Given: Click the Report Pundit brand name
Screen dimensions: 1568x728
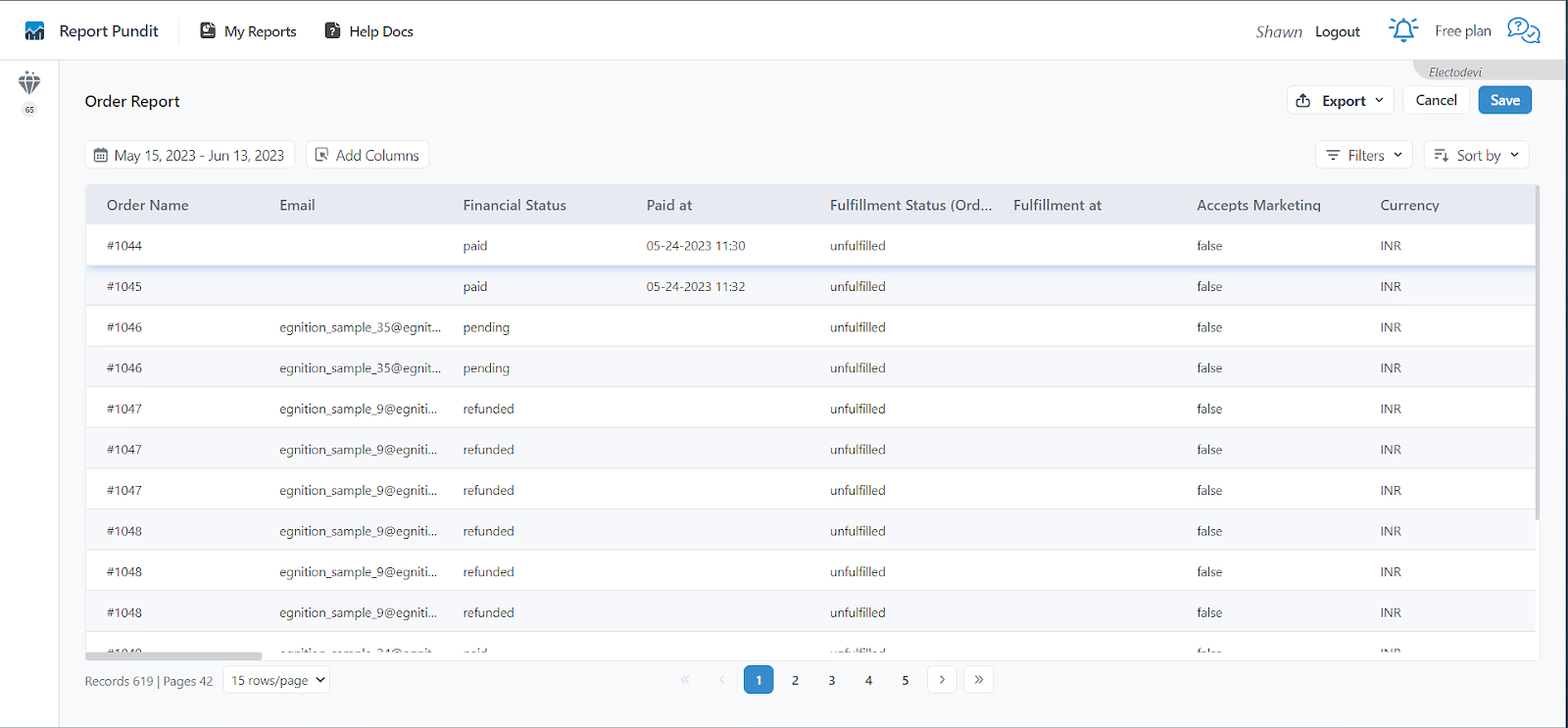Looking at the screenshot, I should [109, 31].
